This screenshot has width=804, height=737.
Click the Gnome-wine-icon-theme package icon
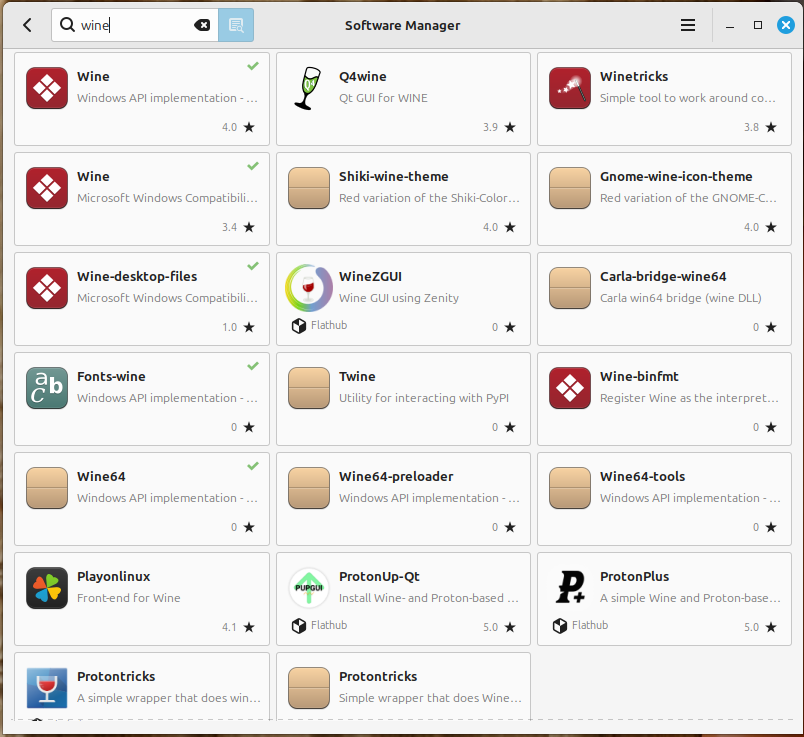point(570,188)
